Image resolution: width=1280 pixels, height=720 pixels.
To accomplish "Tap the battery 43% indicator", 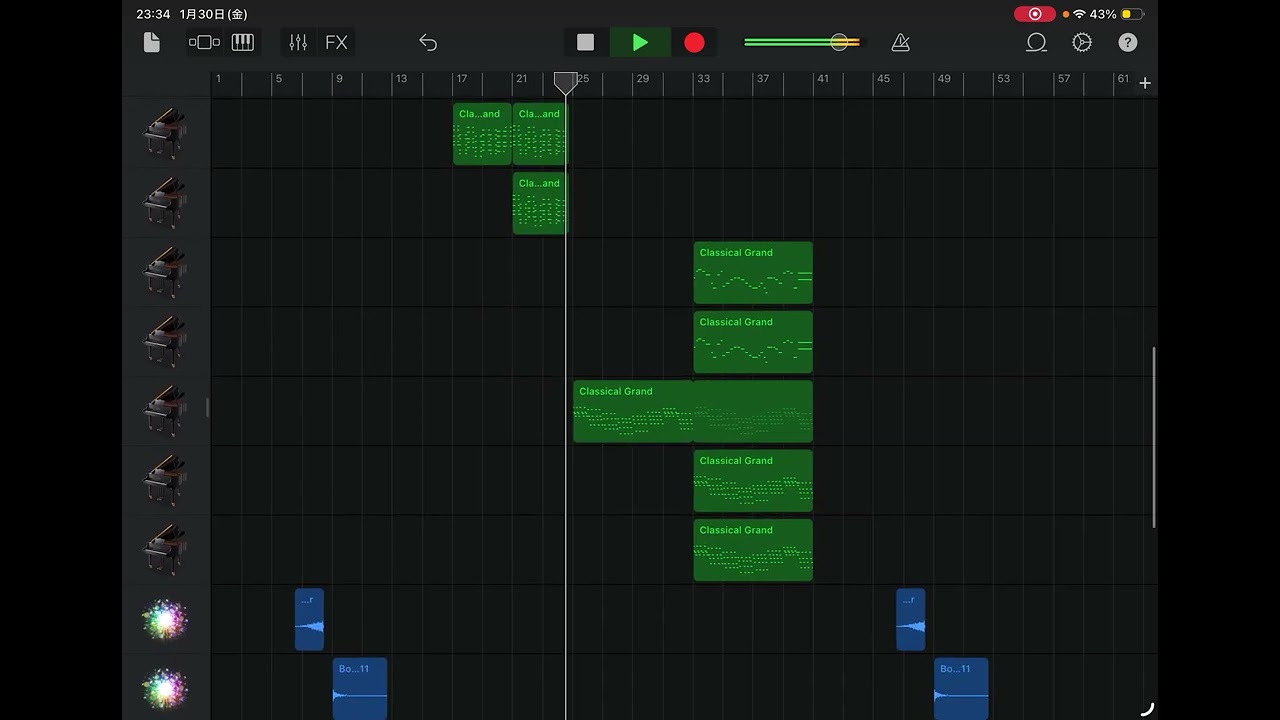I will (x=1117, y=14).
